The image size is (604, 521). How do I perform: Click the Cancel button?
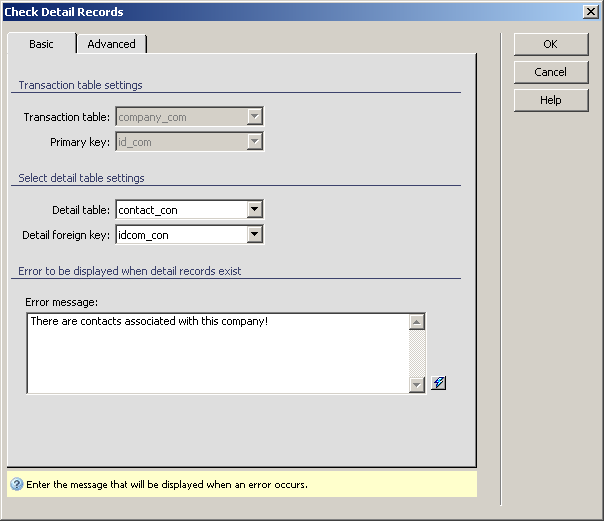point(550,72)
